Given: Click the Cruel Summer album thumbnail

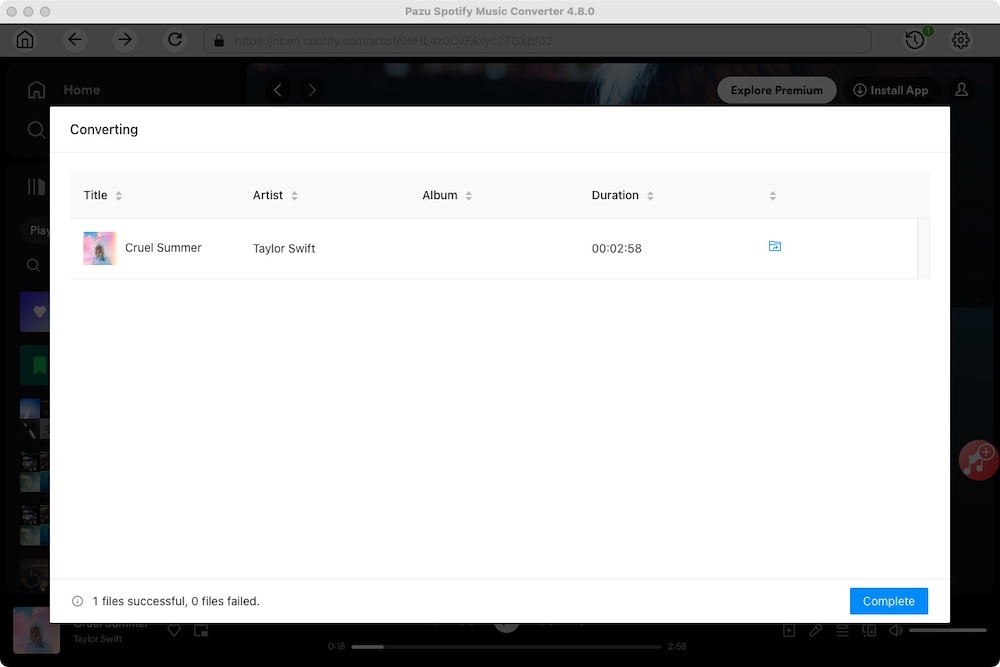Looking at the screenshot, I should [100, 248].
